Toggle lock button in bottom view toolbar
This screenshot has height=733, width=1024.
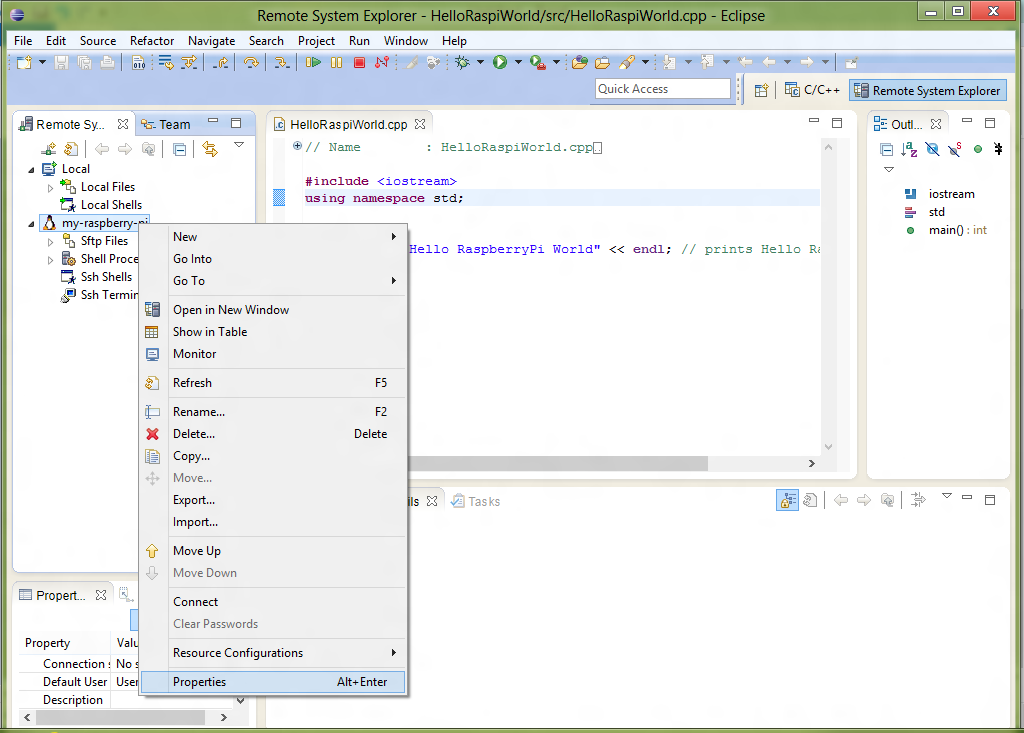pyautogui.click(x=787, y=500)
